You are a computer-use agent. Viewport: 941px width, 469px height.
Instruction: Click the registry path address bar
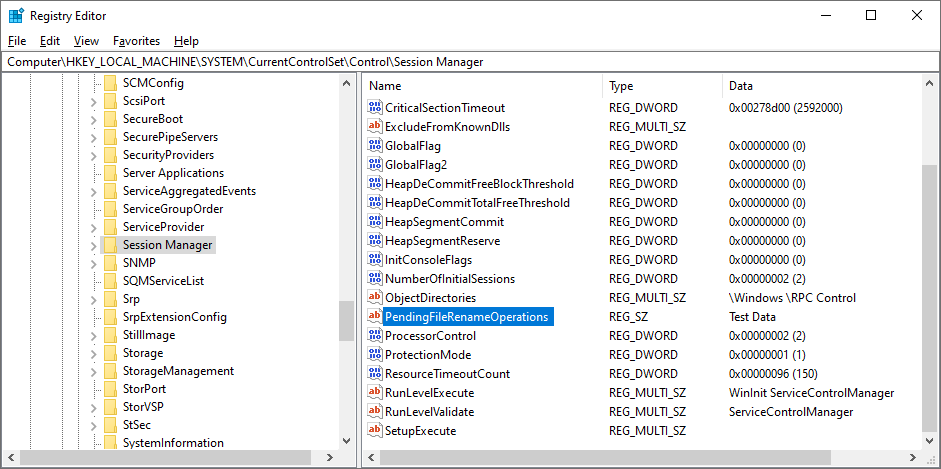(470, 62)
